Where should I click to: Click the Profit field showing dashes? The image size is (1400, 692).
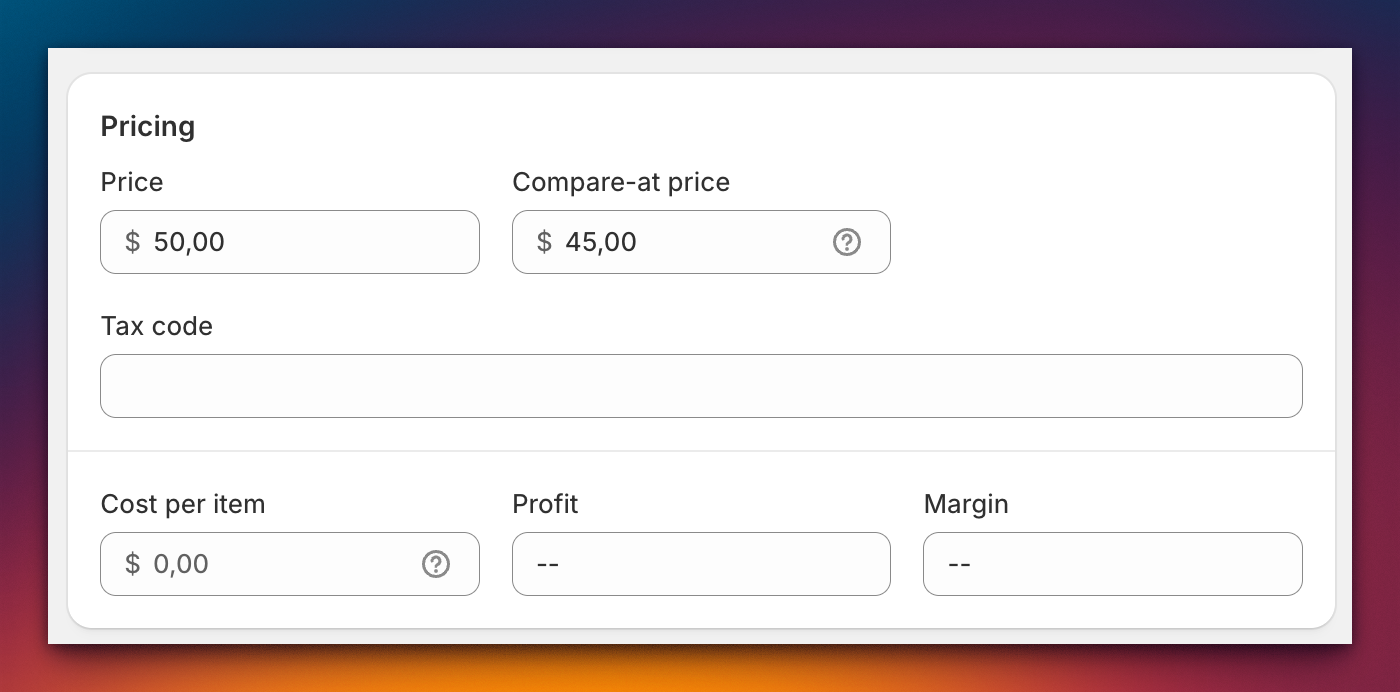700,564
